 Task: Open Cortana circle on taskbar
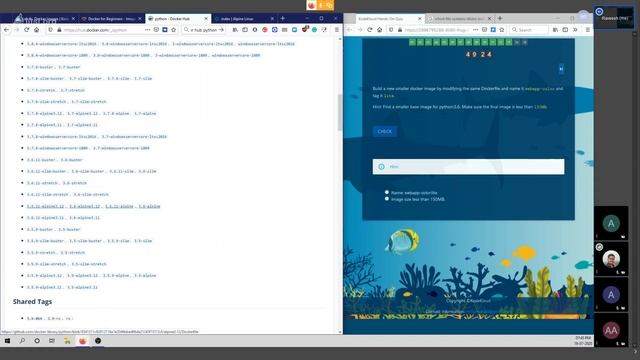[x=37, y=341]
